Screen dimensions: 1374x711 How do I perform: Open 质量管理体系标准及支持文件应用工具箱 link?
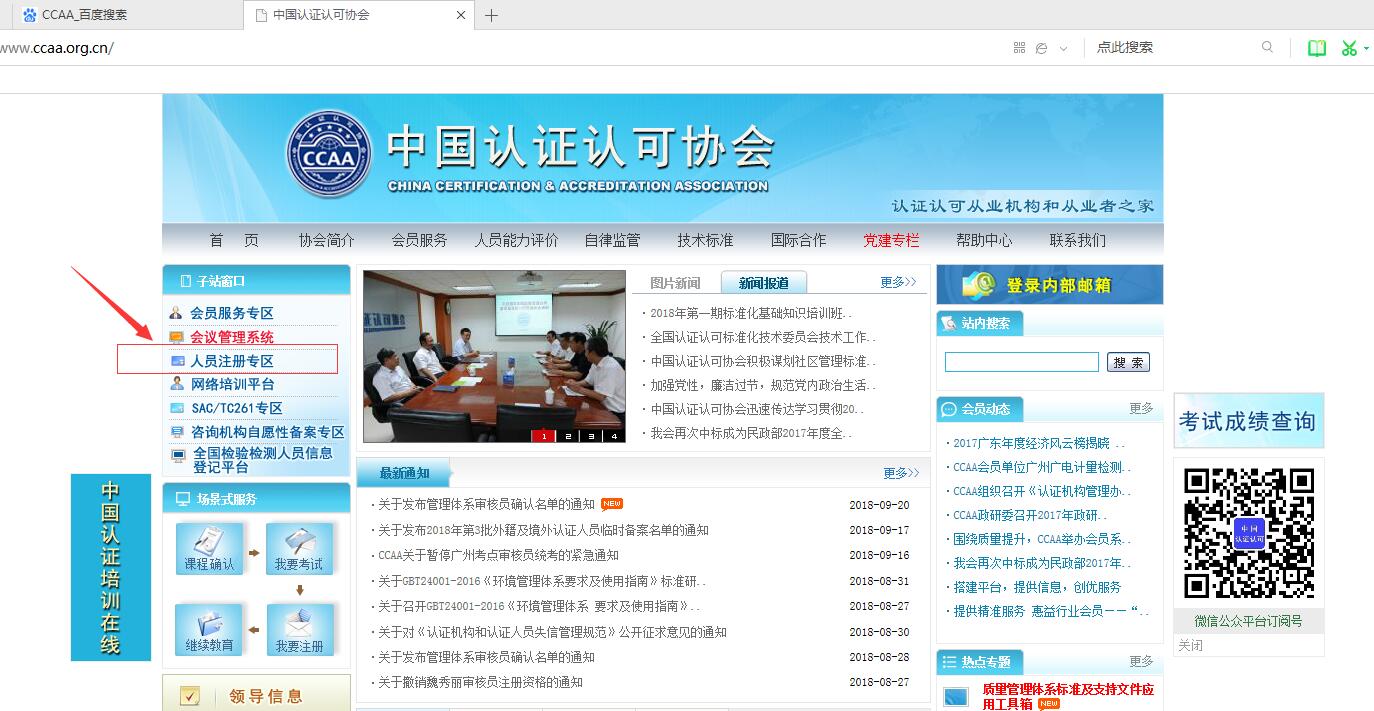[x=1067, y=696]
